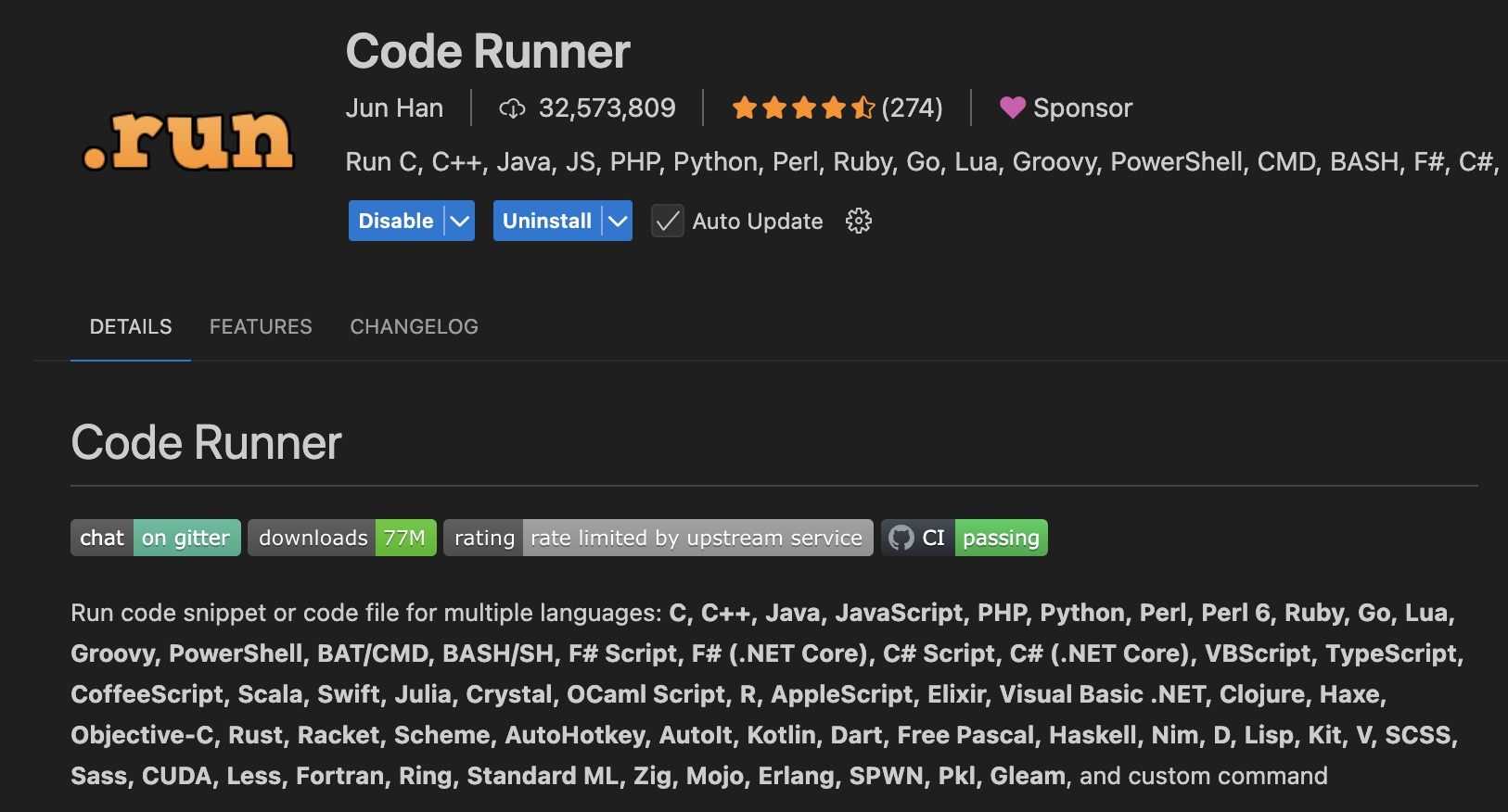This screenshot has width=1508, height=812.
Task: Expand the Disable dropdown arrow
Action: 460,221
